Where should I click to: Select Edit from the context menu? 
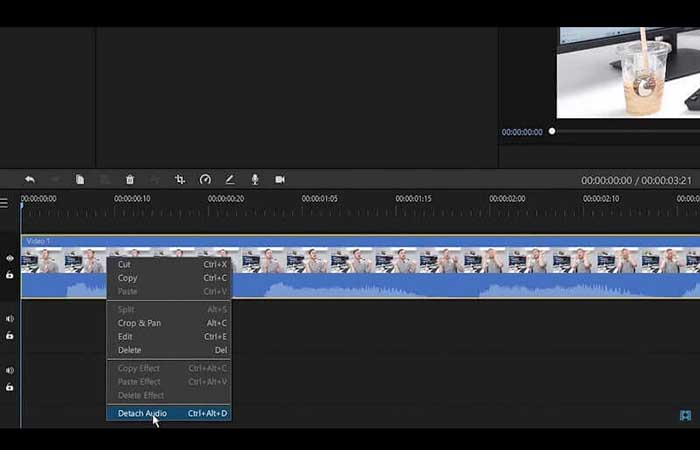(x=169, y=337)
